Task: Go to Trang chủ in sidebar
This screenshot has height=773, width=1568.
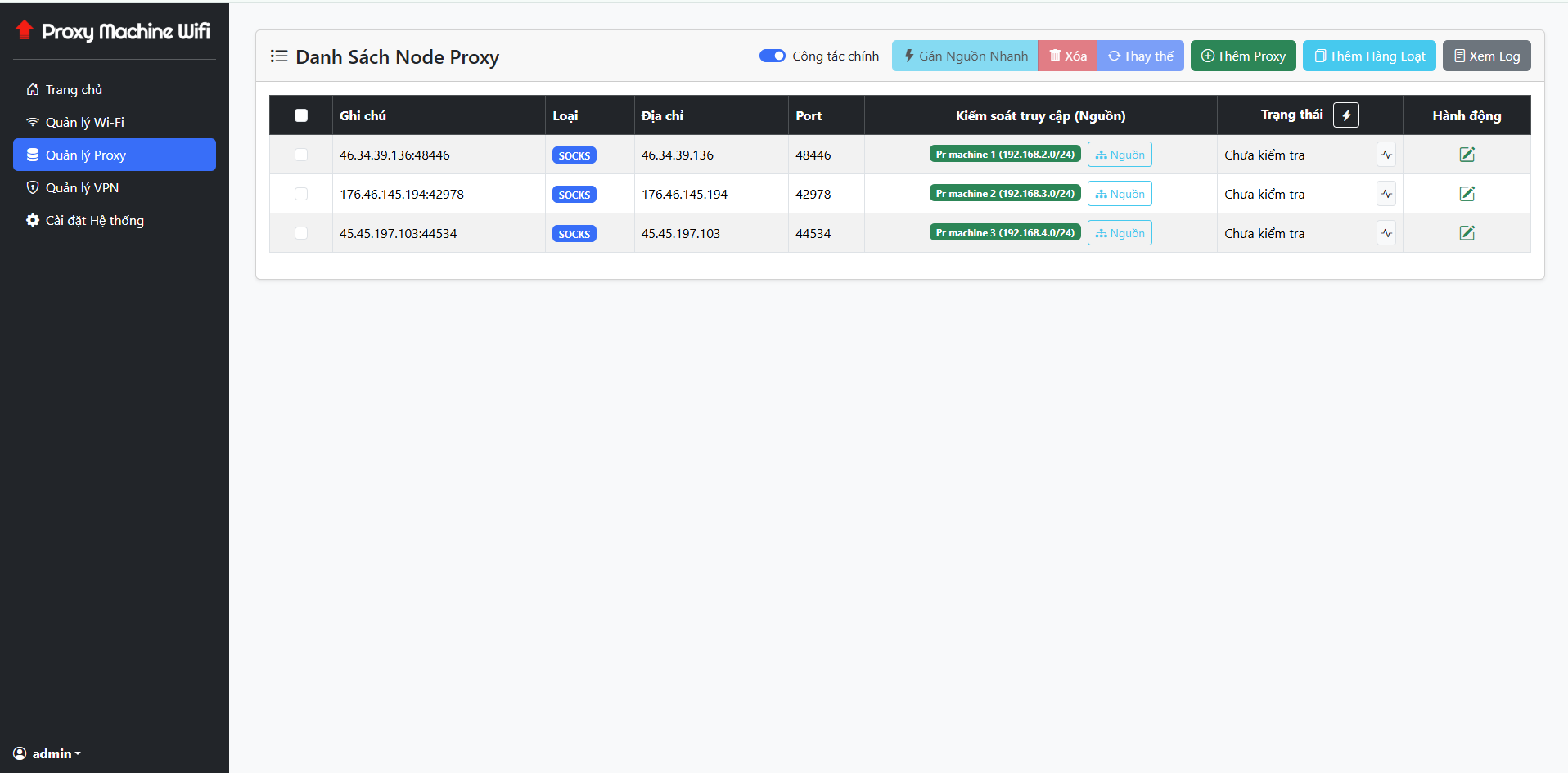Action: [115, 89]
